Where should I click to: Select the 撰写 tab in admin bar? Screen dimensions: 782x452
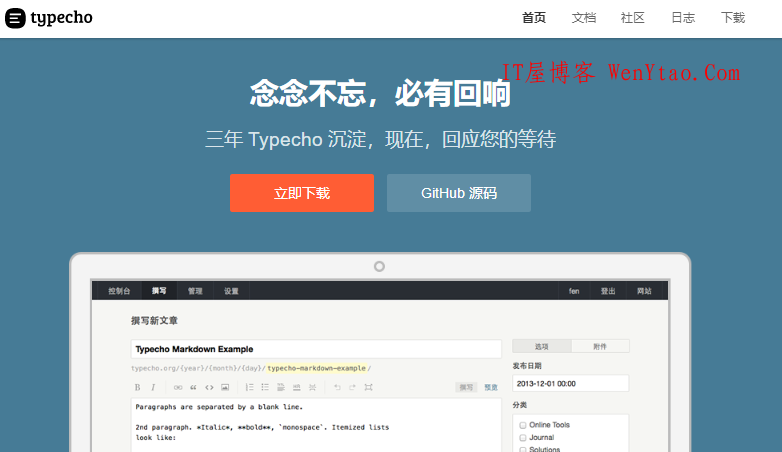159,291
